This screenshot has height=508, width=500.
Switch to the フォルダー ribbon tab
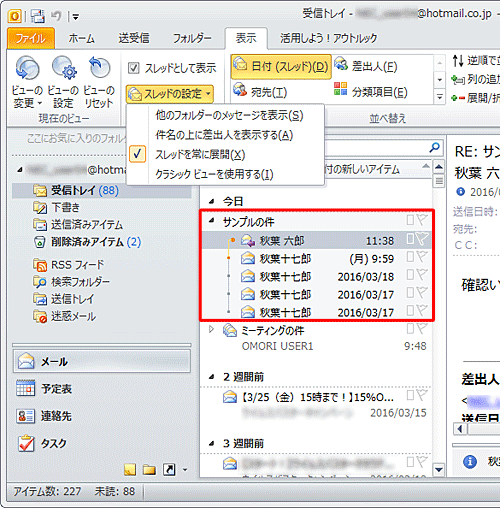click(x=192, y=38)
